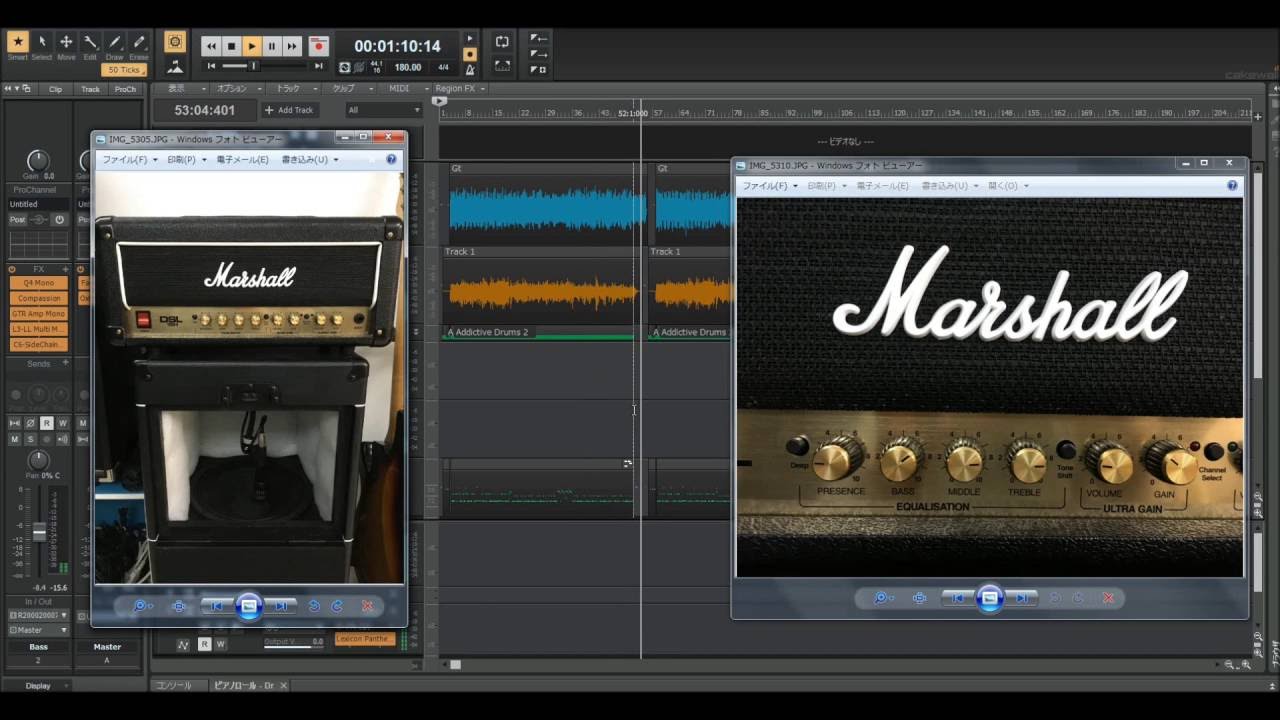Toggle FX bin power for Bass

[x=12, y=269]
